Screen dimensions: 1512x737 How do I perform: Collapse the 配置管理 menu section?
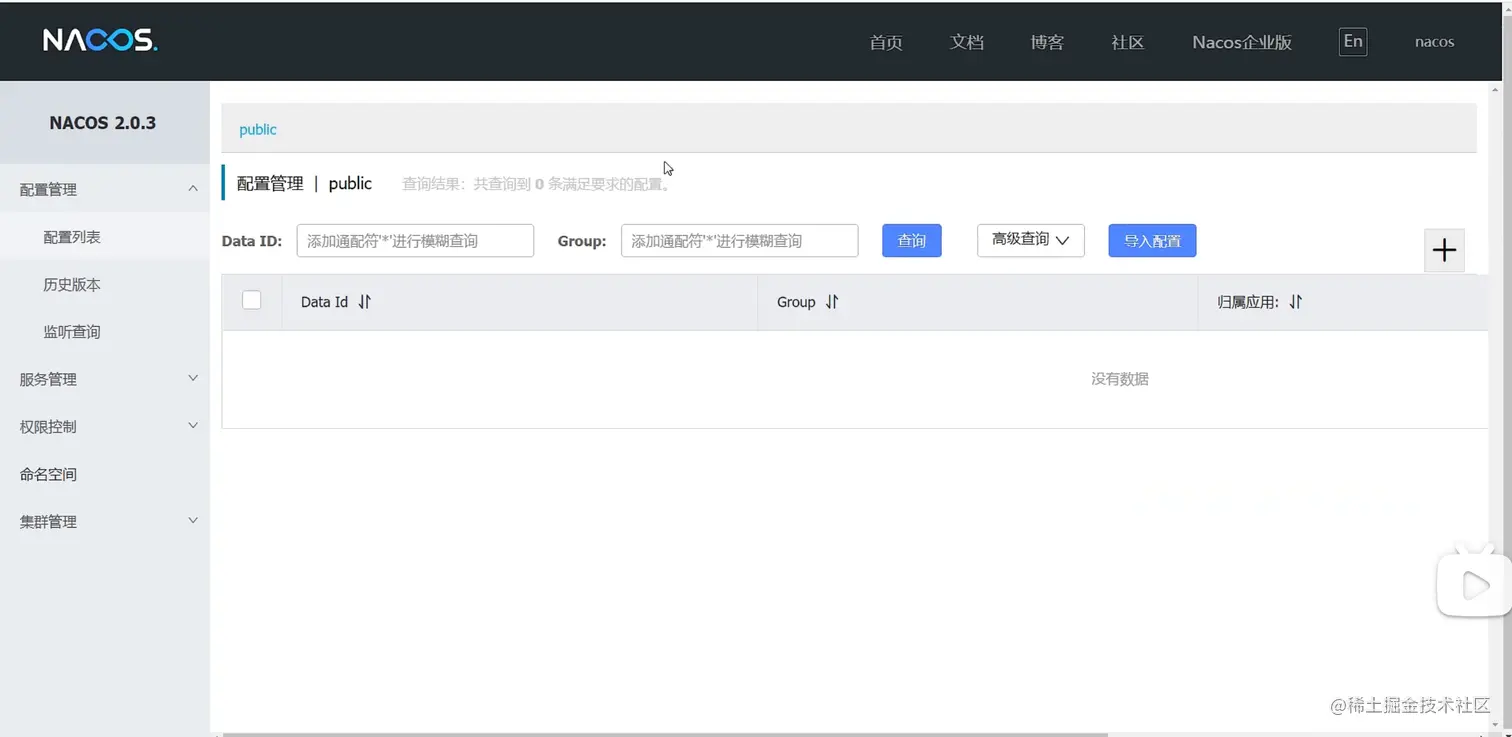coord(105,189)
